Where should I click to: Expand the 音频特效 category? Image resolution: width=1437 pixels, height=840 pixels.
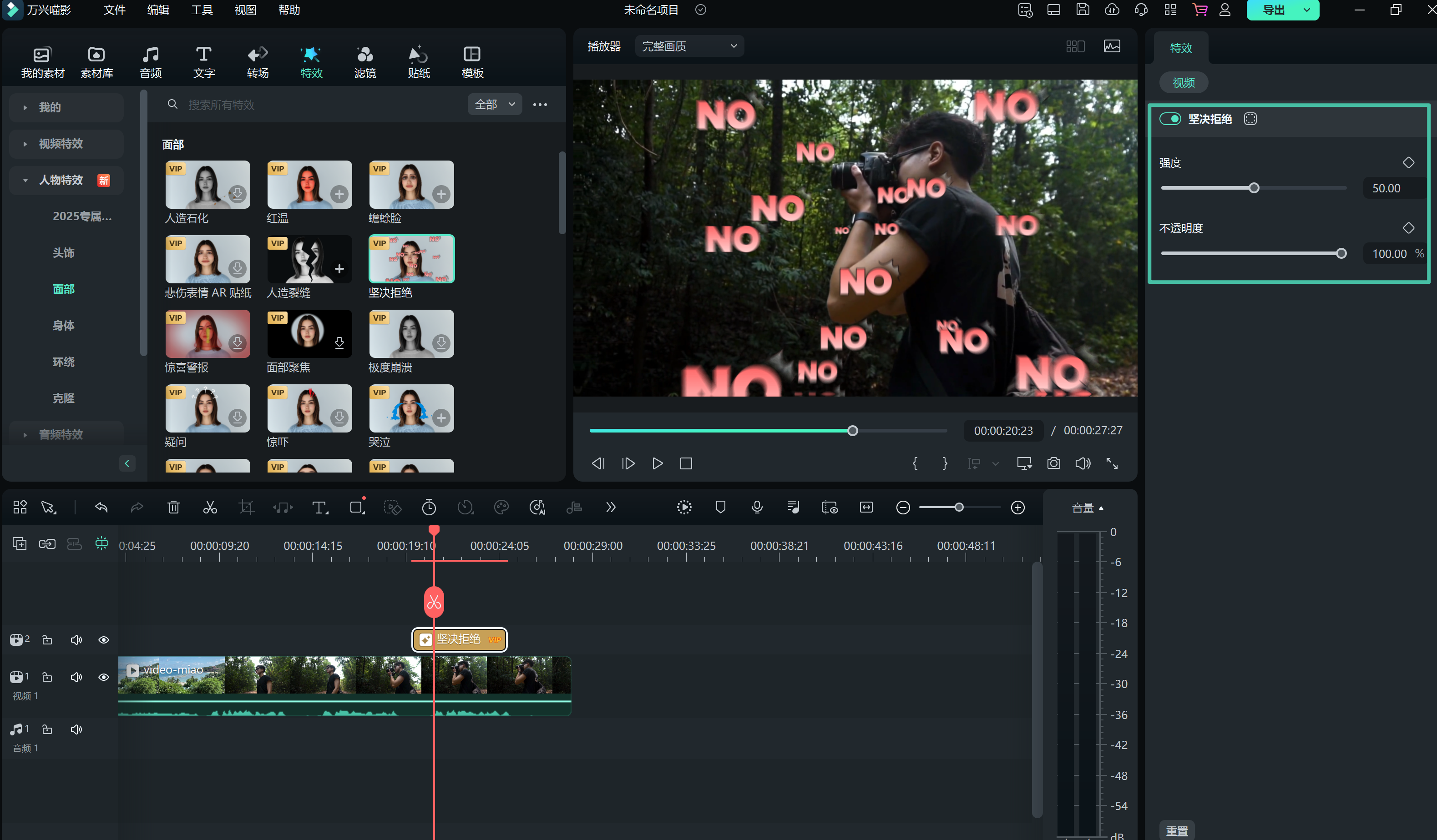[x=66, y=434]
